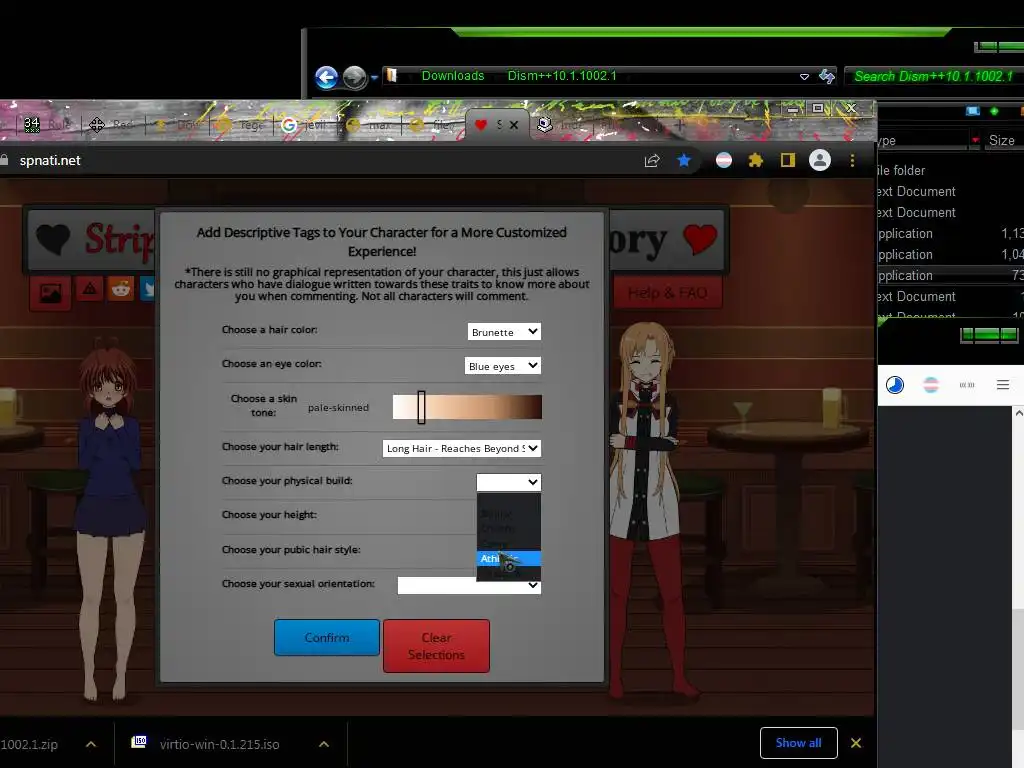
Task: Click the striped flag icon in the white side panel
Action: pos(931,385)
